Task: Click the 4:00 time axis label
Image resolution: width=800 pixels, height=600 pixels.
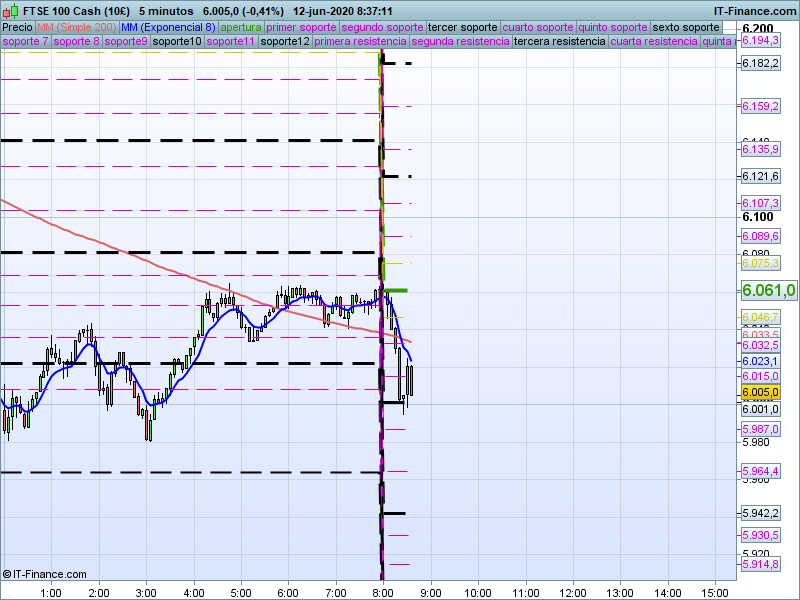Action: (x=193, y=593)
